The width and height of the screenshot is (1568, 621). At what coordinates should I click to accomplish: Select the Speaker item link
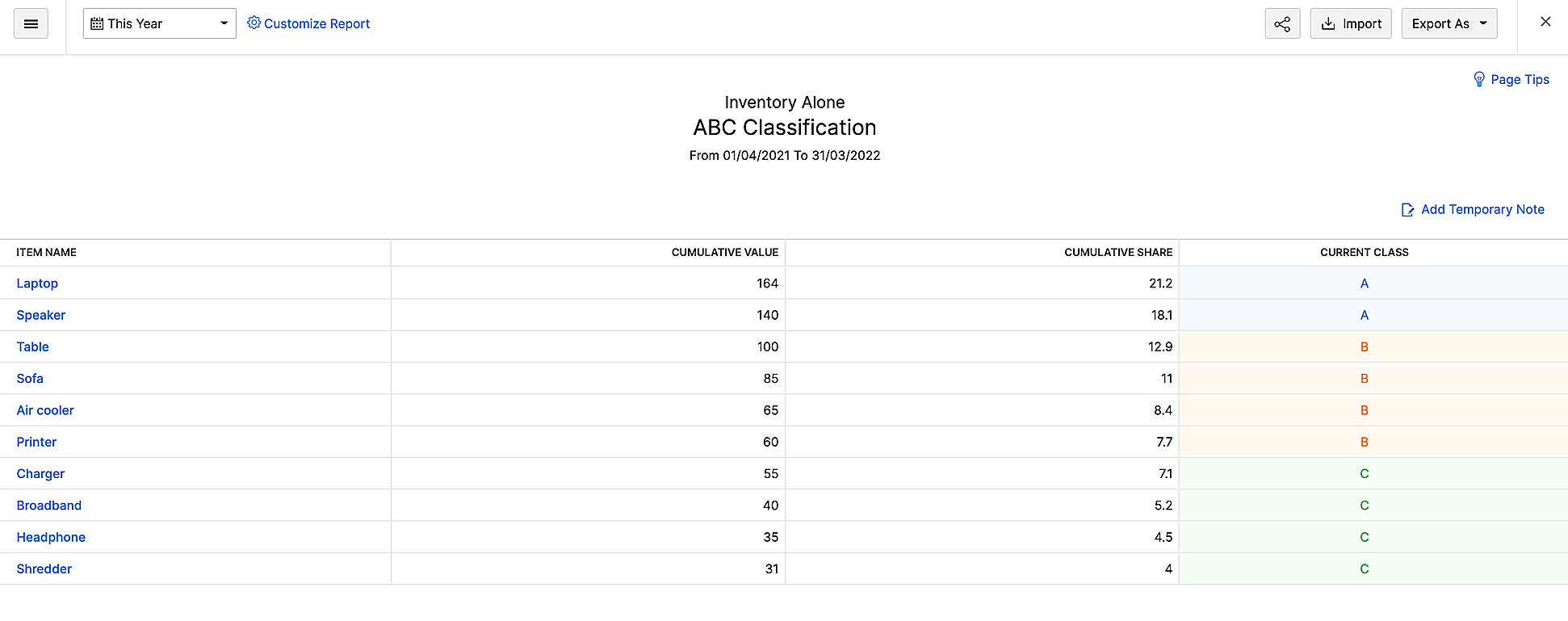tap(41, 315)
